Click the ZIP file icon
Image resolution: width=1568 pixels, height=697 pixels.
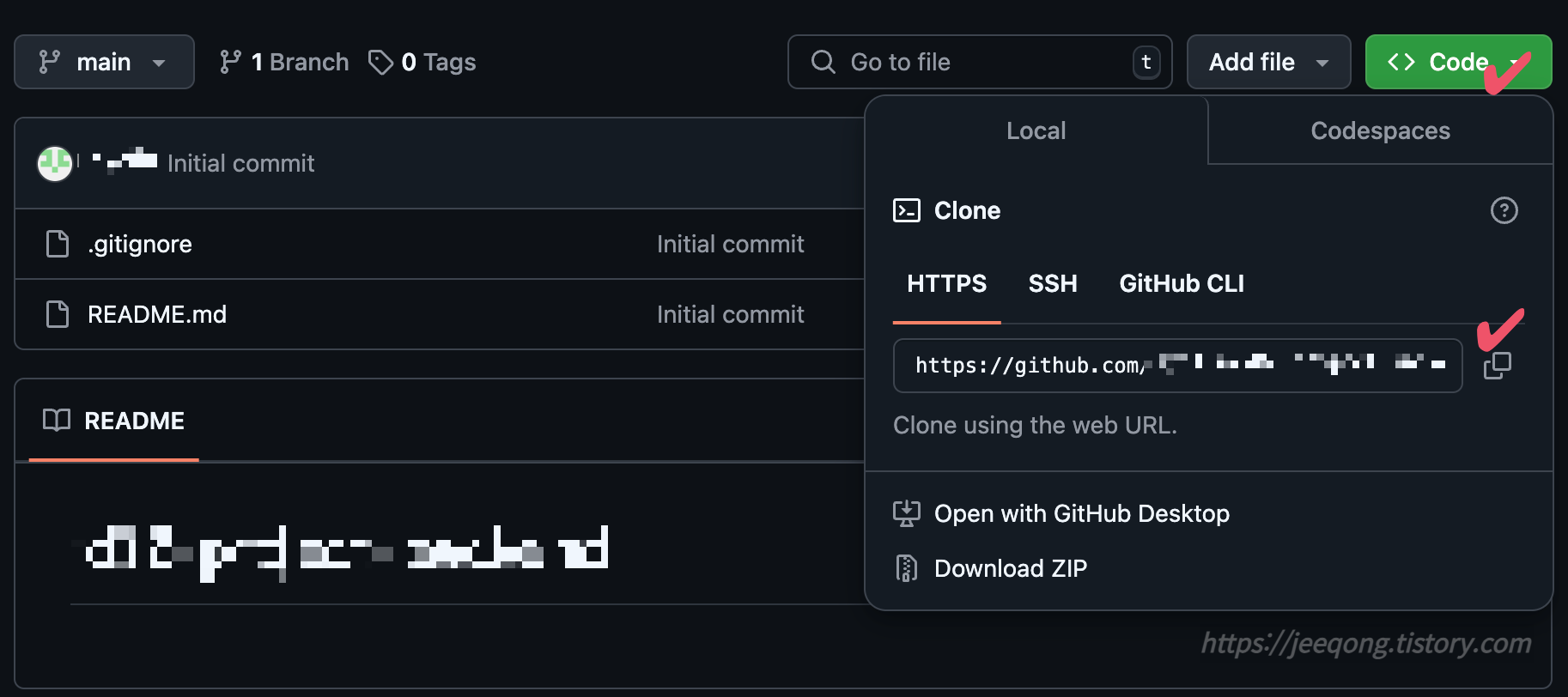point(907,568)
